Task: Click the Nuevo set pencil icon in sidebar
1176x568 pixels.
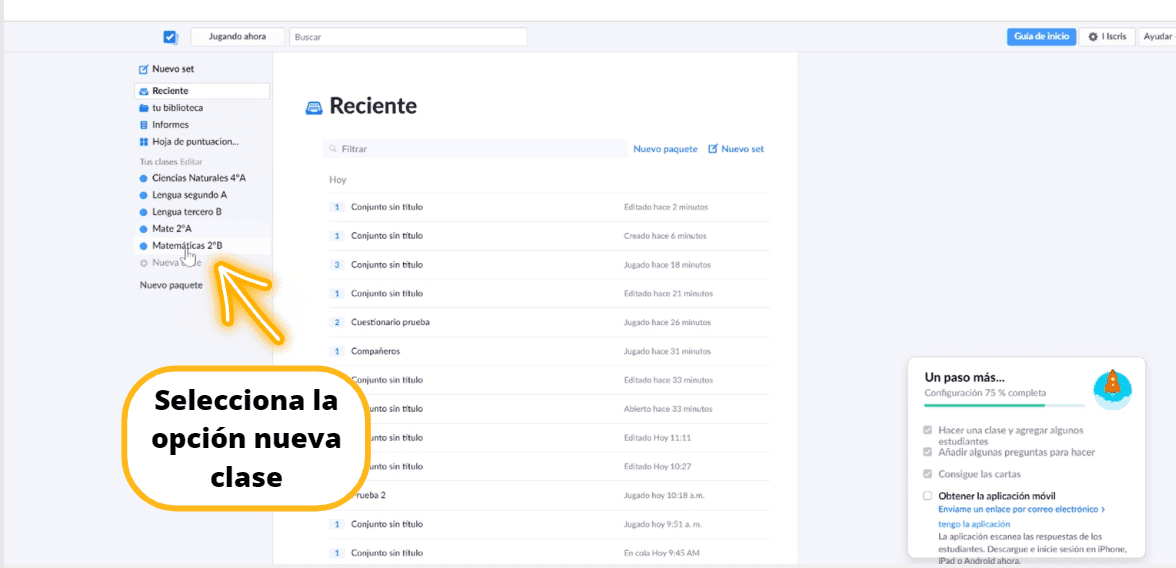Action: click(143, 69)
